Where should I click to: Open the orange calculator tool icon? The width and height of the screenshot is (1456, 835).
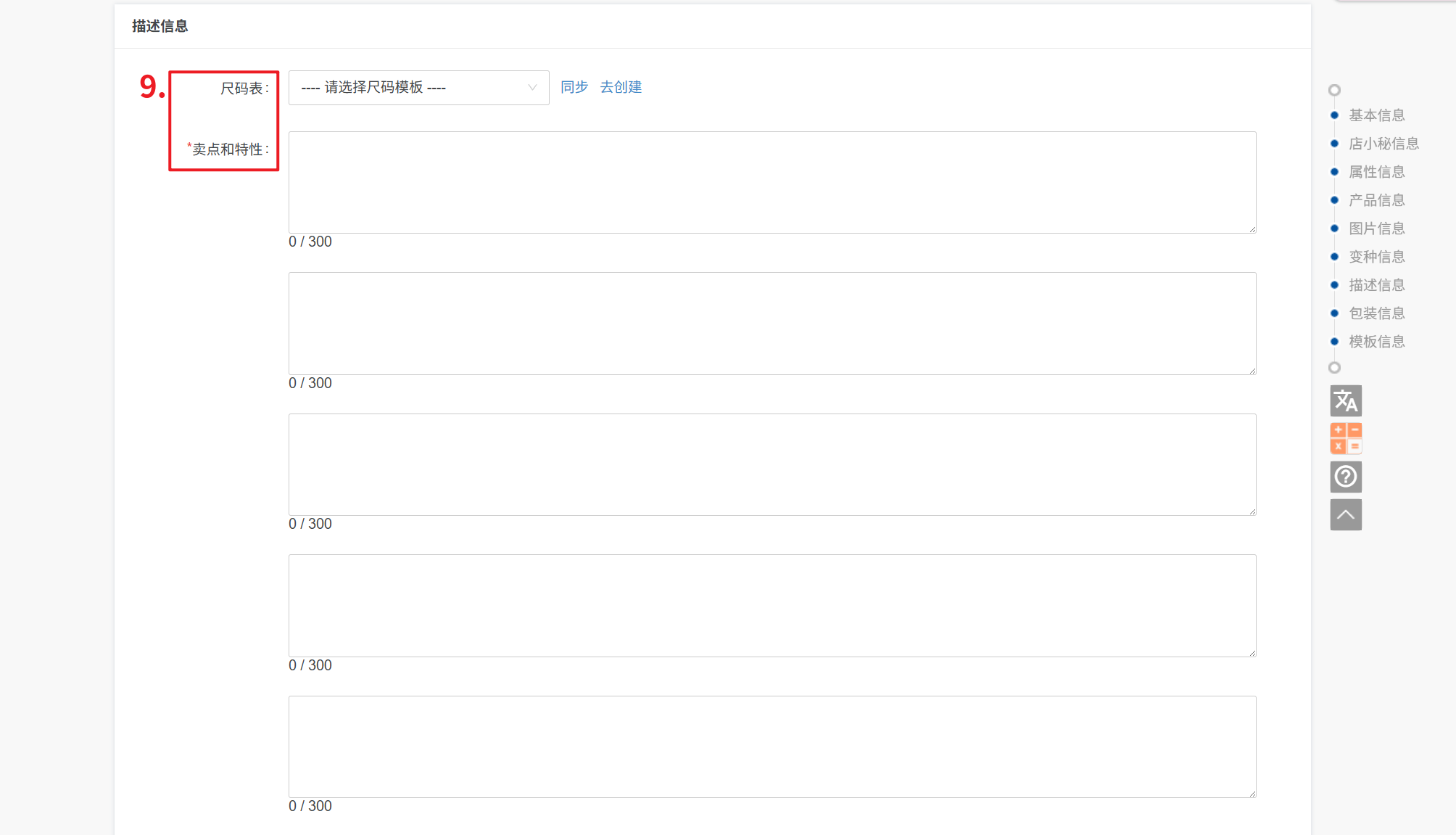pos(1346,438)
